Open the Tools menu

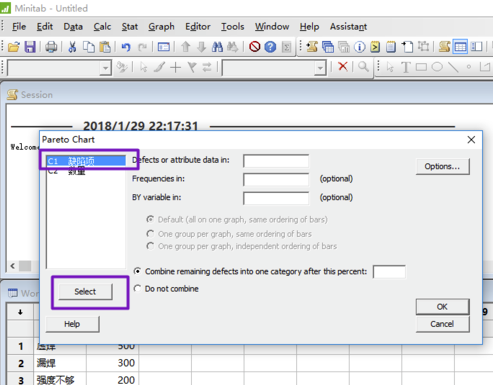(232, 27)
